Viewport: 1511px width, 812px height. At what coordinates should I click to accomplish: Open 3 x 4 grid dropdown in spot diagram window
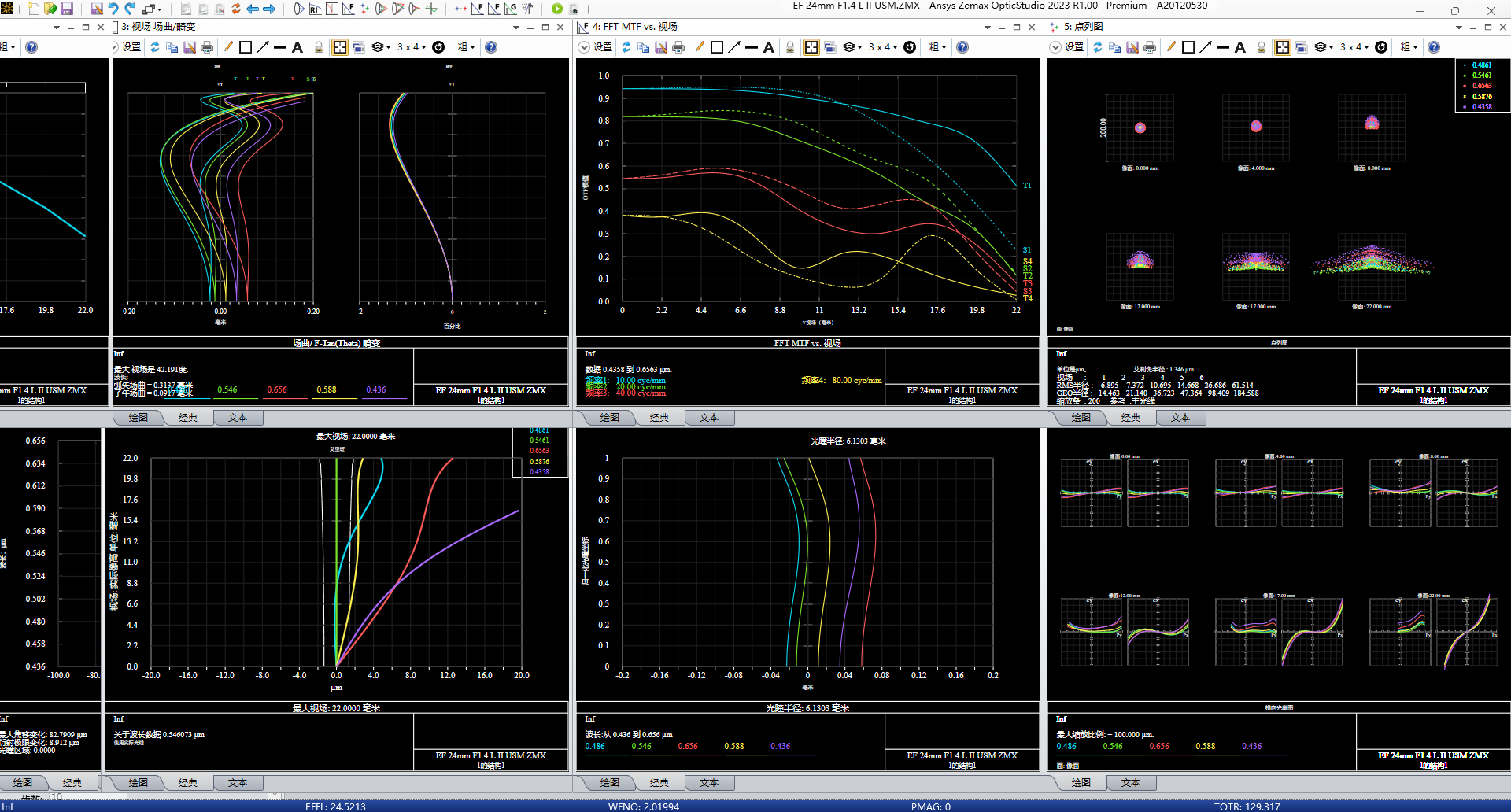pos(1354,47)
